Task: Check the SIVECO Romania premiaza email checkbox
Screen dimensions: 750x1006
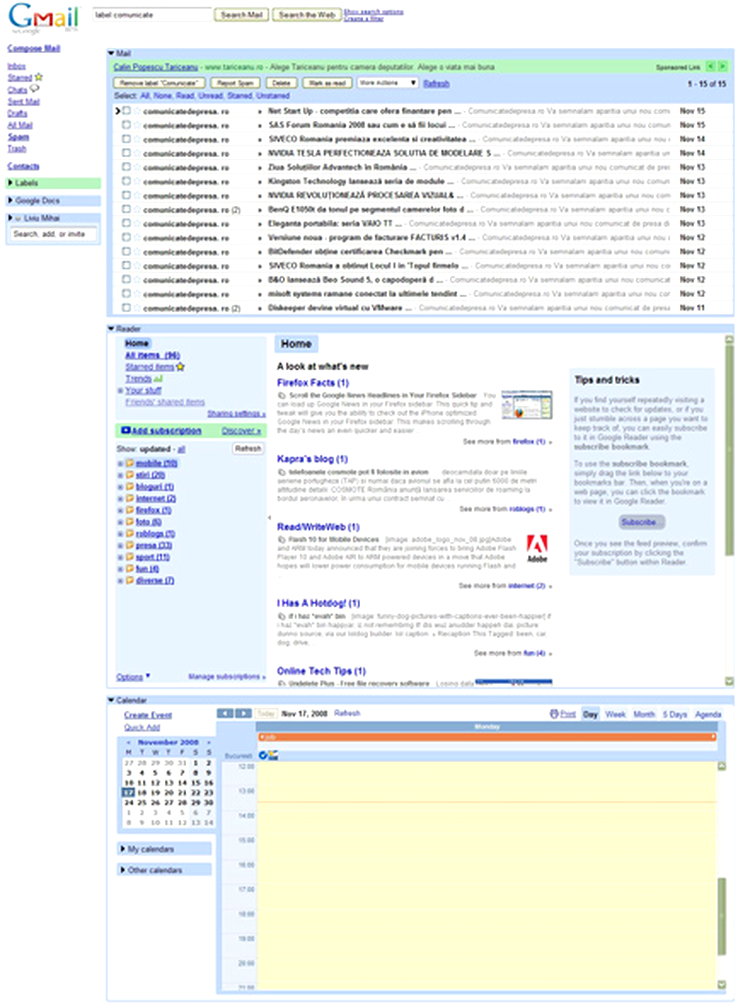Action: [126, 139]
